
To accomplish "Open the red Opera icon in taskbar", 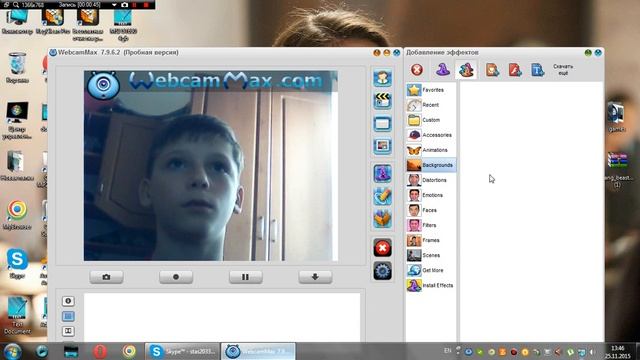I will tap(100, 351).
